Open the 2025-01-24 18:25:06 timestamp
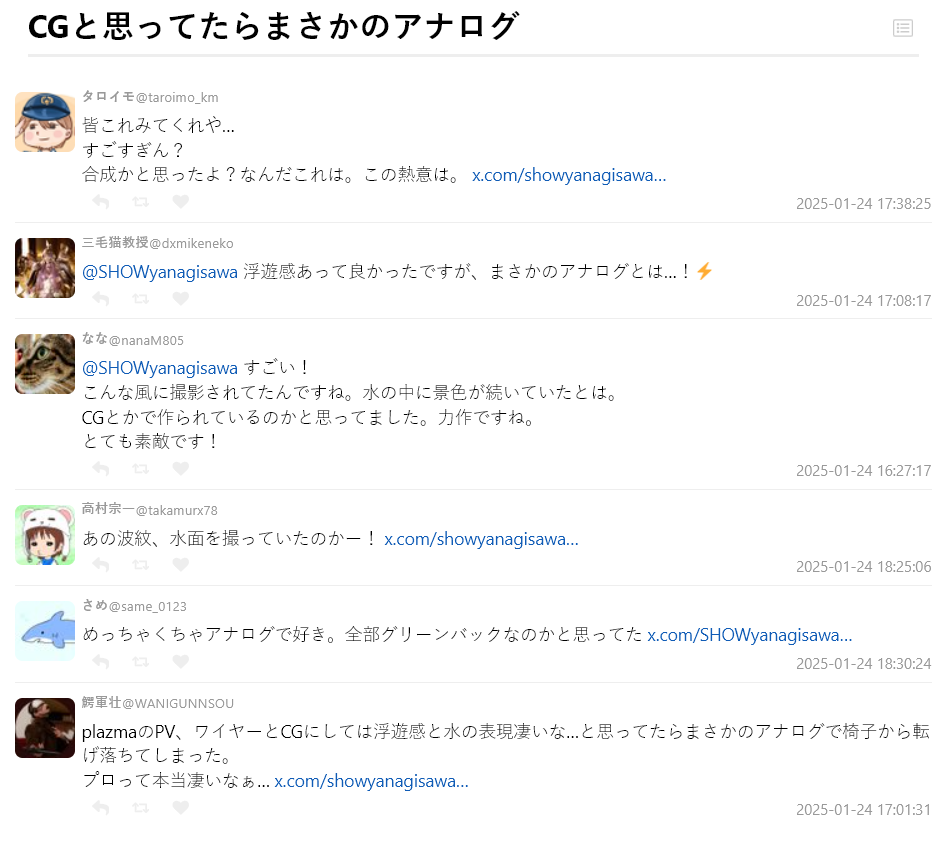The image size is (940, 846). [863, 567]
